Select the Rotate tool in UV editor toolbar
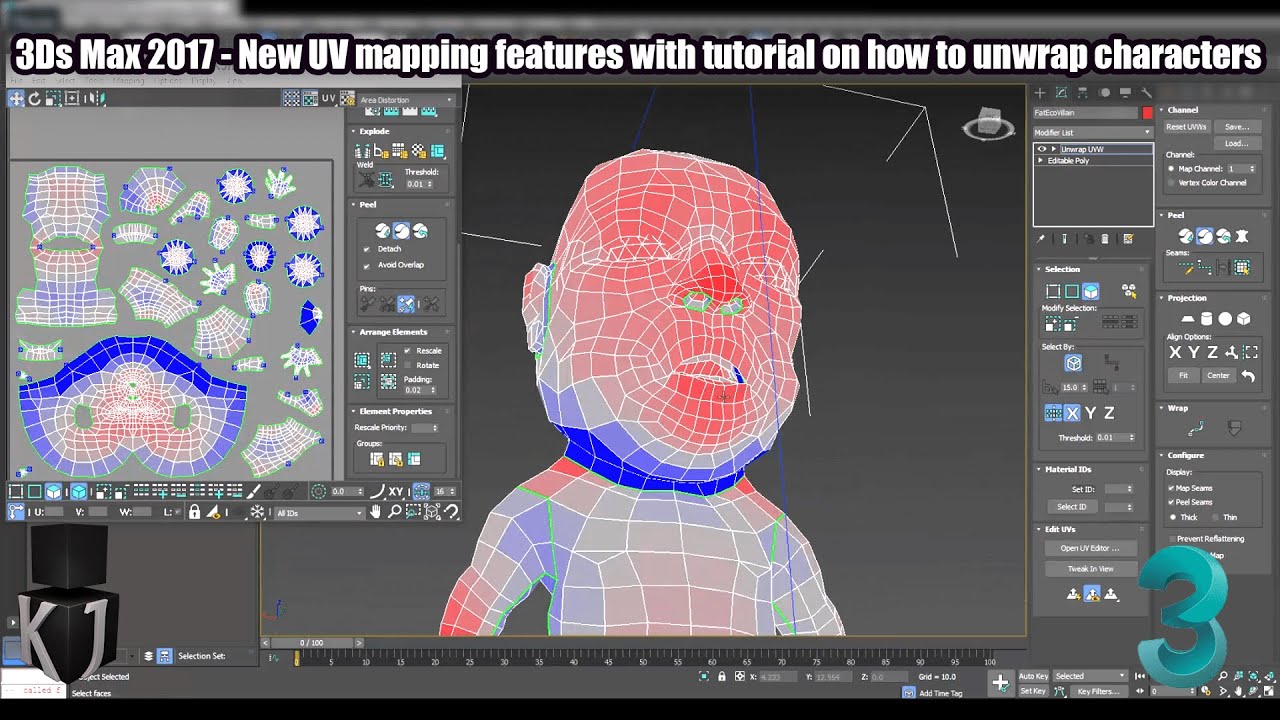 (34, 99)
